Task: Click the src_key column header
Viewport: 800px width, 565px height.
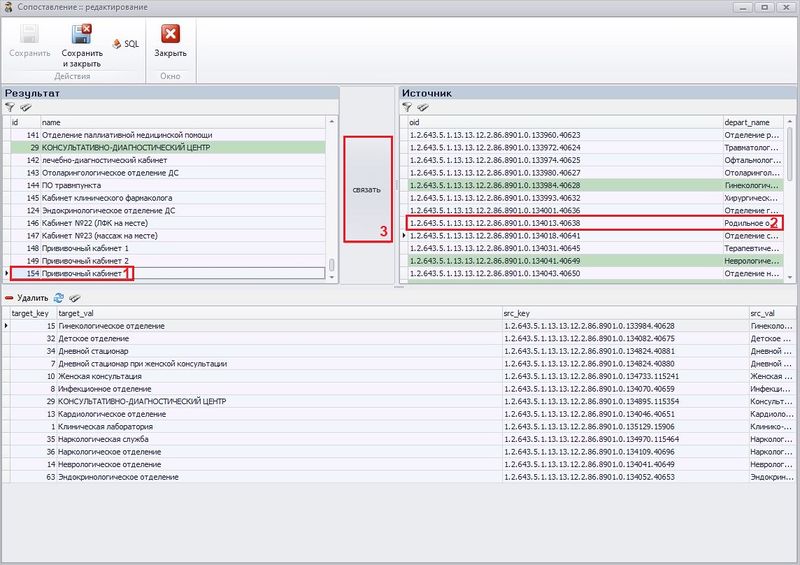Action: coord(620,313)
